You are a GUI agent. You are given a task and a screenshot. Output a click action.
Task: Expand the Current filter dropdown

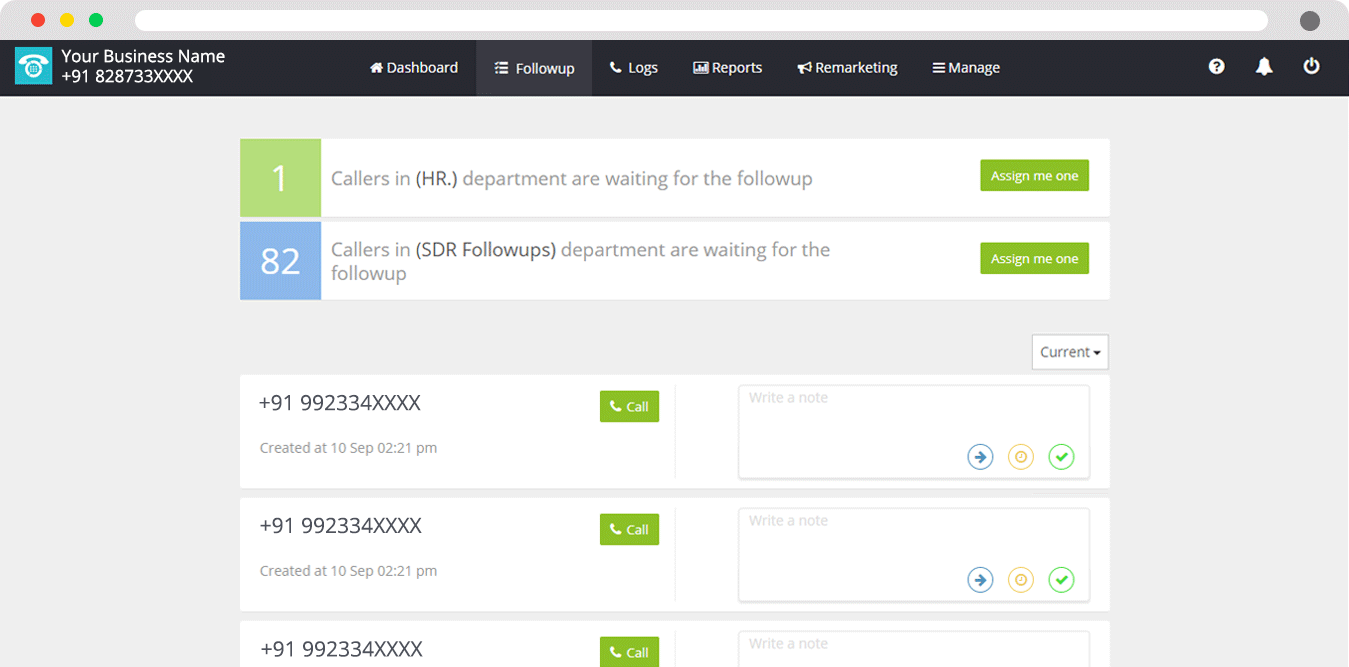[x=1070, y=352]
